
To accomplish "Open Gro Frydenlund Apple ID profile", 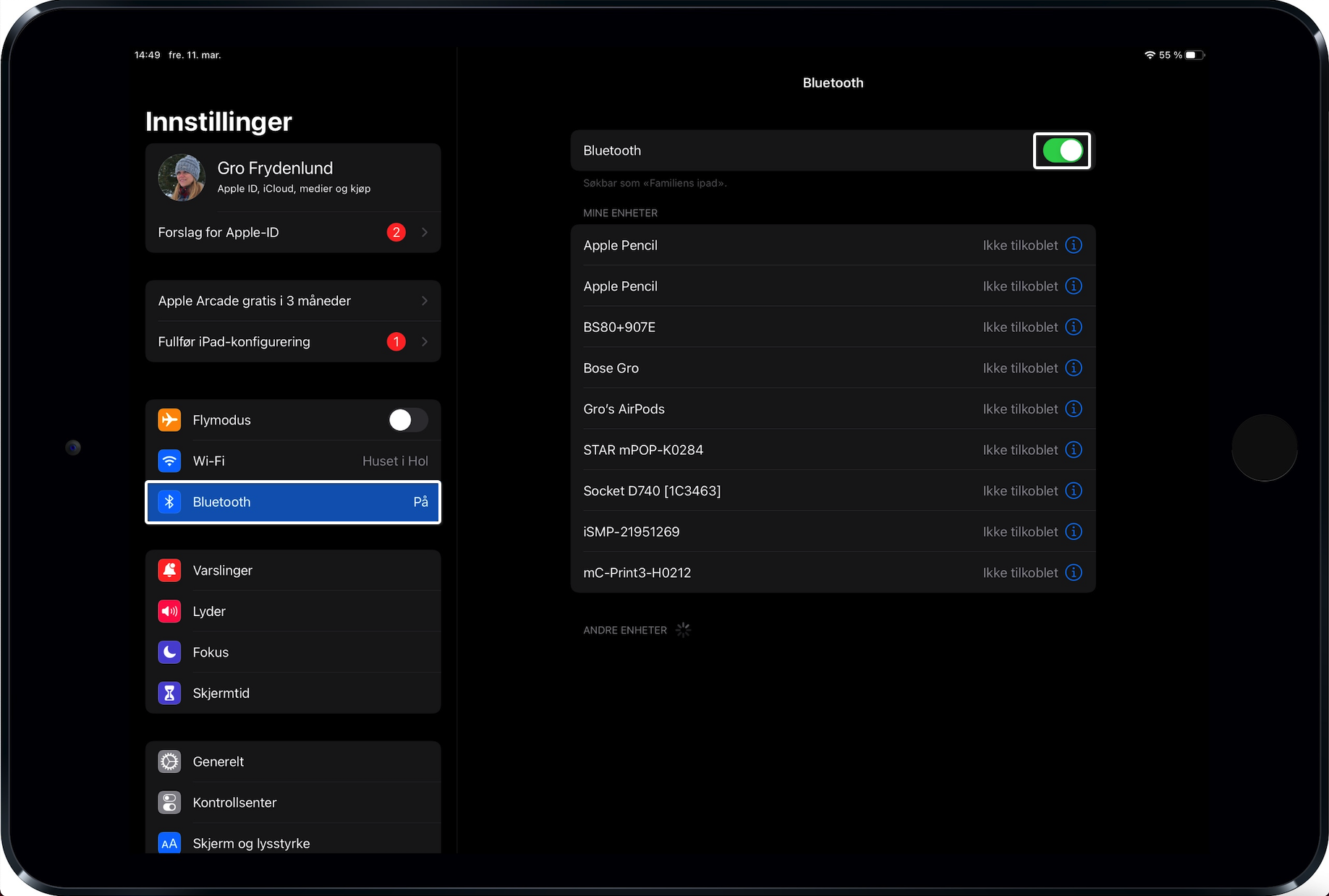I will [x=293, y=177].
